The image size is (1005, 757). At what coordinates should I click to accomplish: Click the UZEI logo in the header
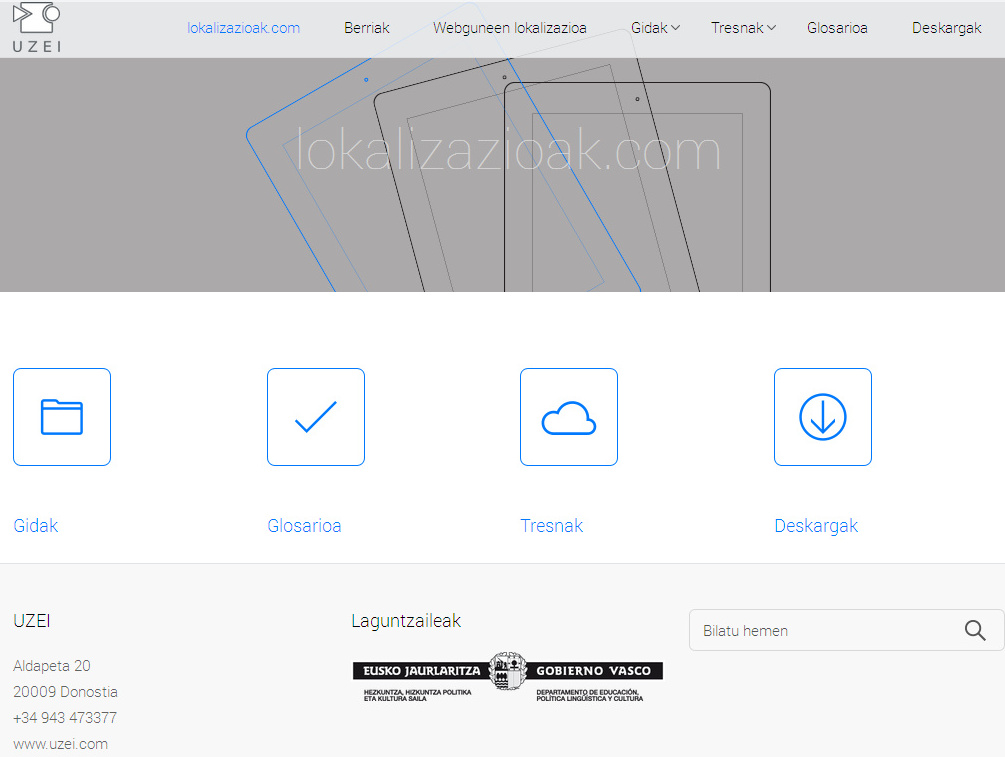point(35,28)
